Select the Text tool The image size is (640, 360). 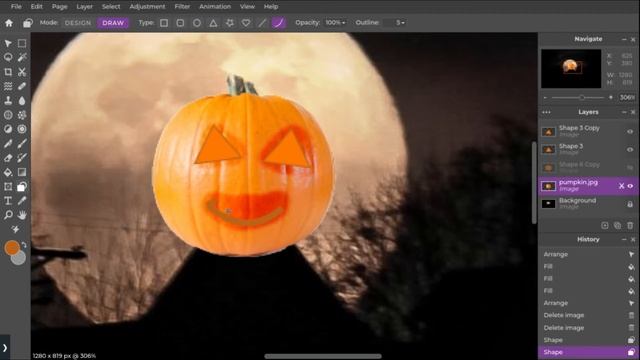(x=8, y=201)
